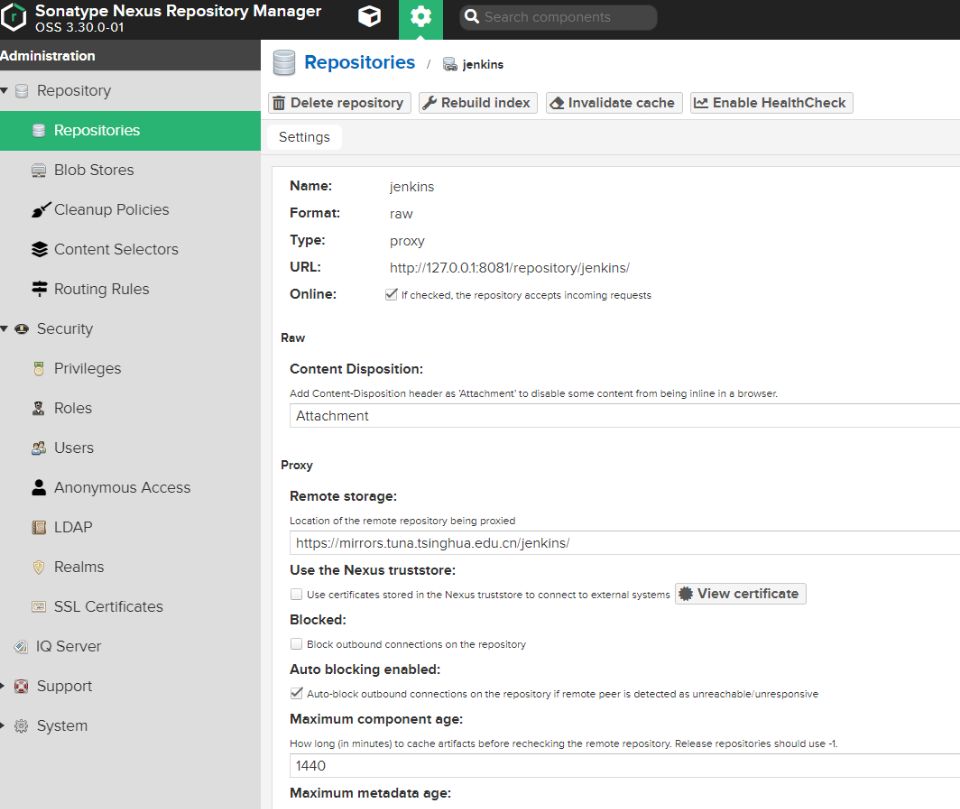This screenshot has height=809, width=960.
Task: Collapse the Security tree section arrow
Action: [x=4, y=329]
